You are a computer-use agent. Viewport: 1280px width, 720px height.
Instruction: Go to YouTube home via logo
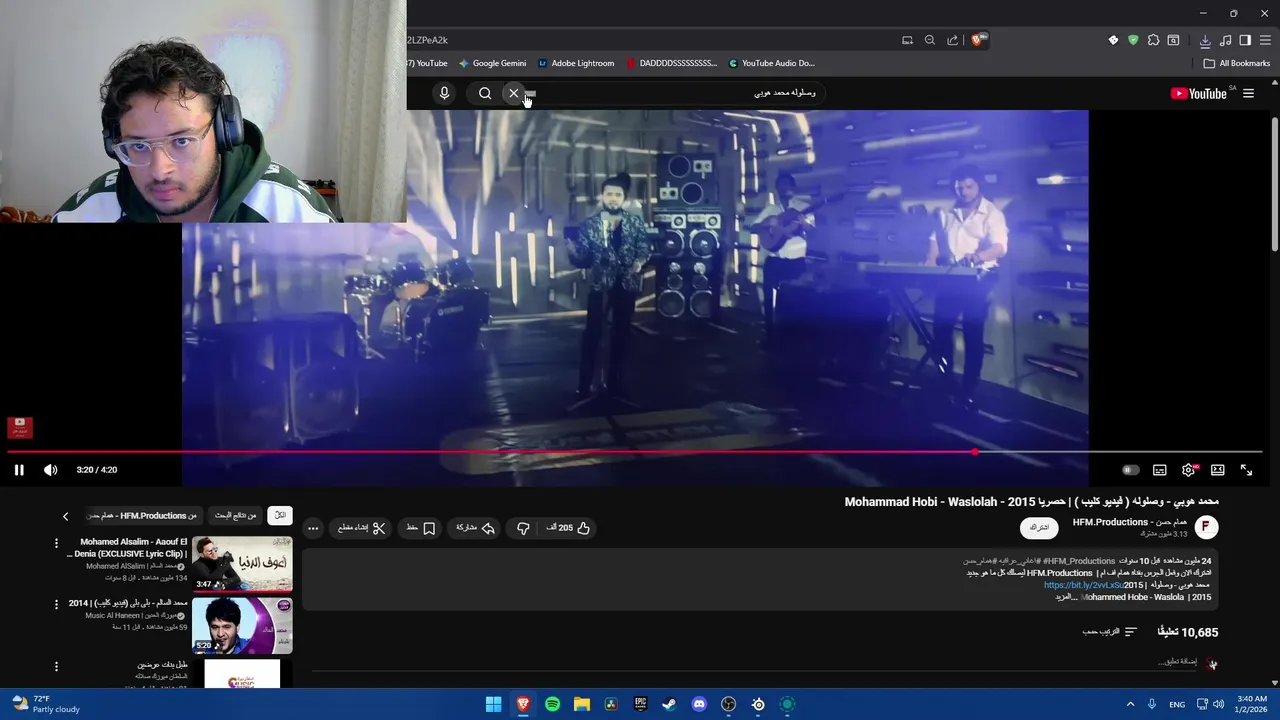pyautogui.click(x=1199, y=93)
